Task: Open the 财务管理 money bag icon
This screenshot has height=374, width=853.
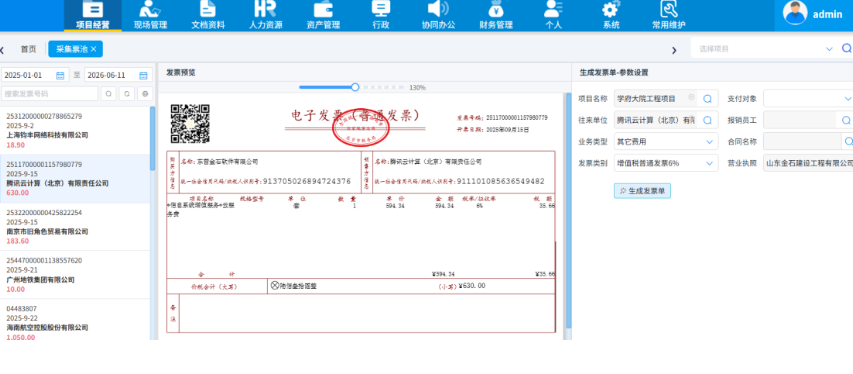Action: click(x=496, y=9)
